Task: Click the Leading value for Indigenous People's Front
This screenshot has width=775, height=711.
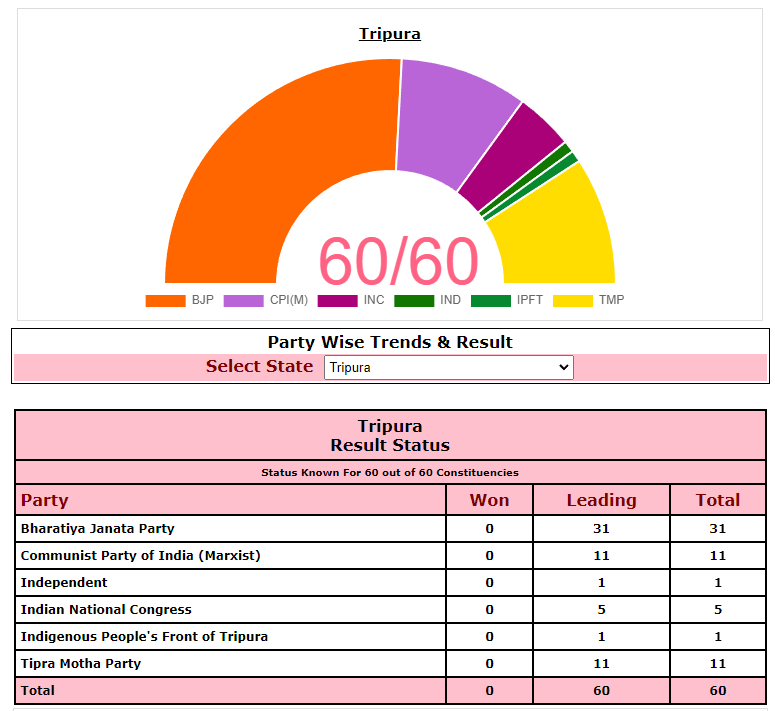Action: click(602, 636)
